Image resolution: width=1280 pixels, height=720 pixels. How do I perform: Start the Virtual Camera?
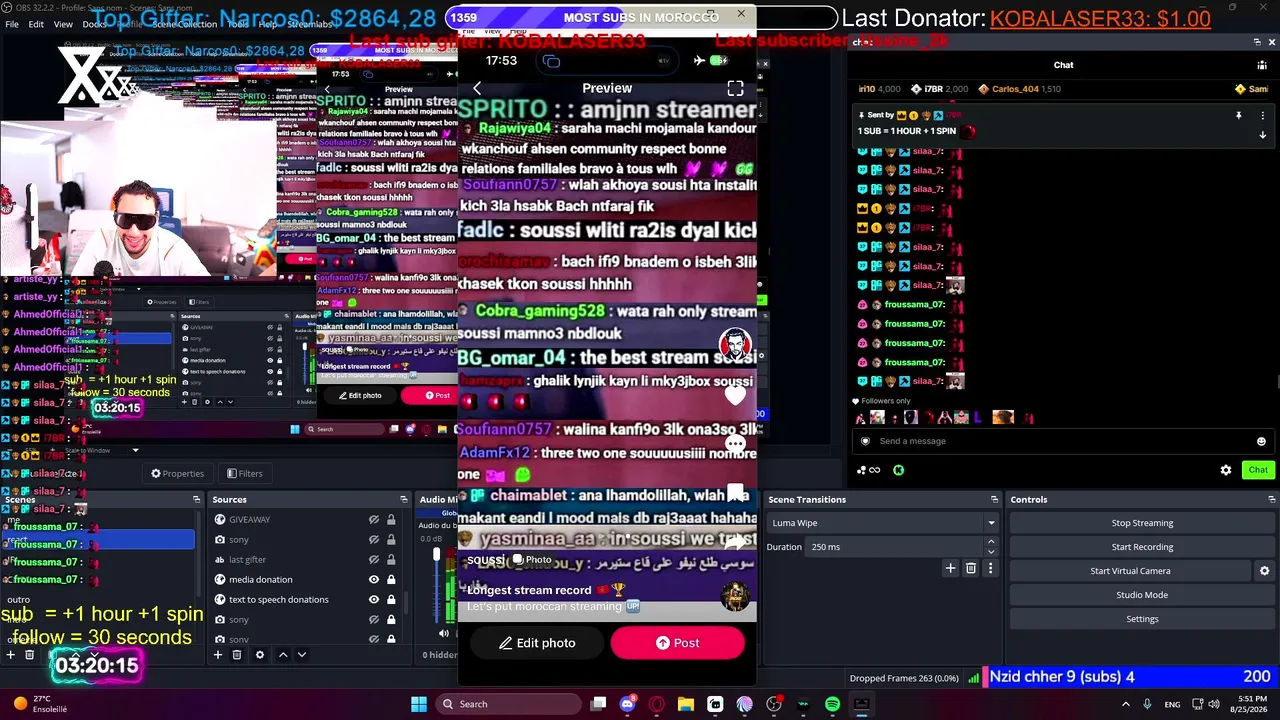1130,571
